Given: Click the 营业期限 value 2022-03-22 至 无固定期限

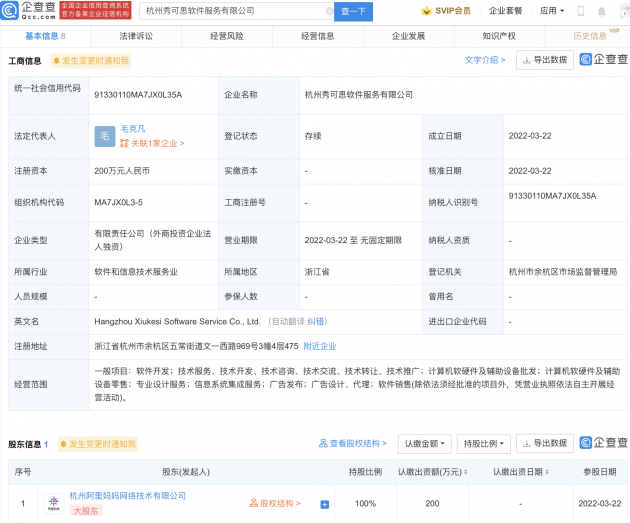Looking at the screenshot, I should click(x=353, y=241).
